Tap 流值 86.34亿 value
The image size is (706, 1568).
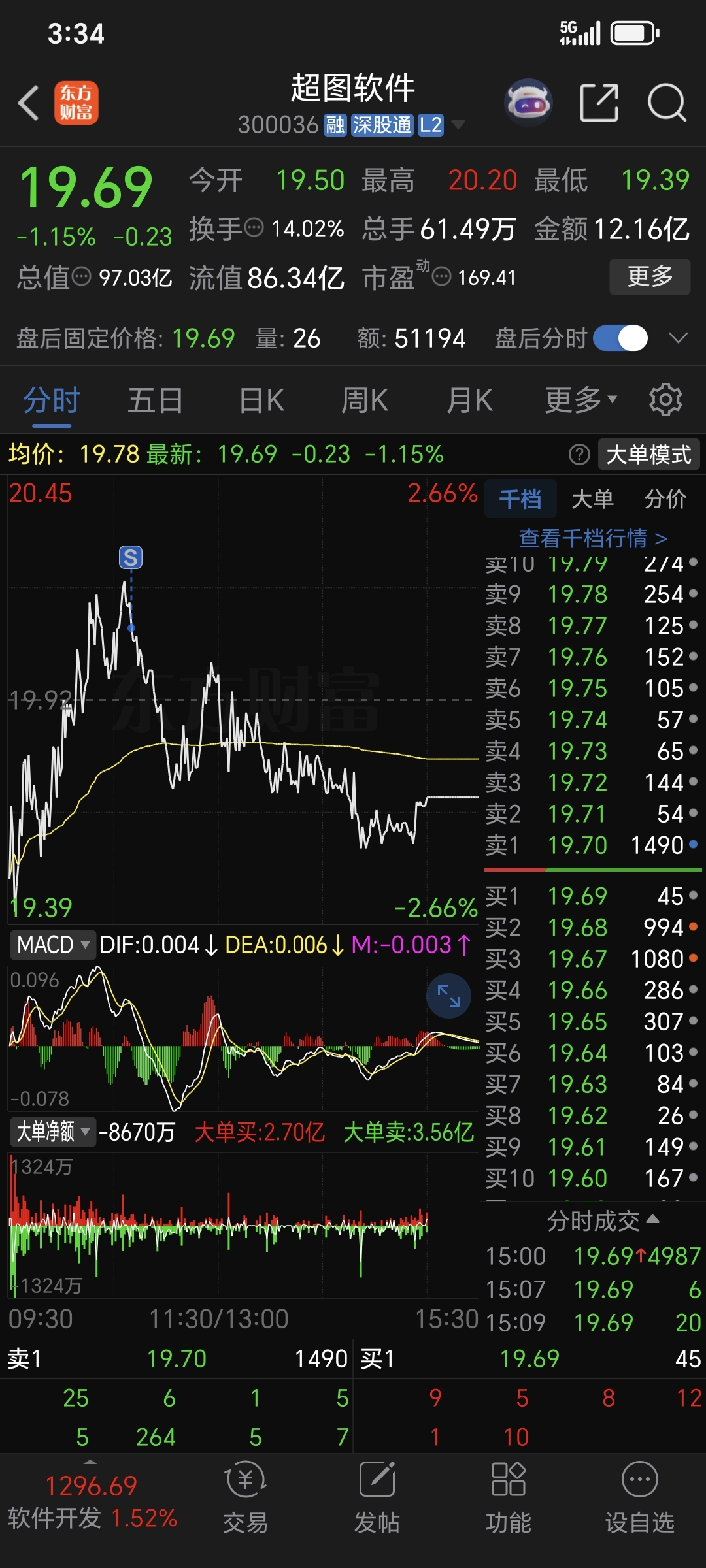[x=295, y=278]
